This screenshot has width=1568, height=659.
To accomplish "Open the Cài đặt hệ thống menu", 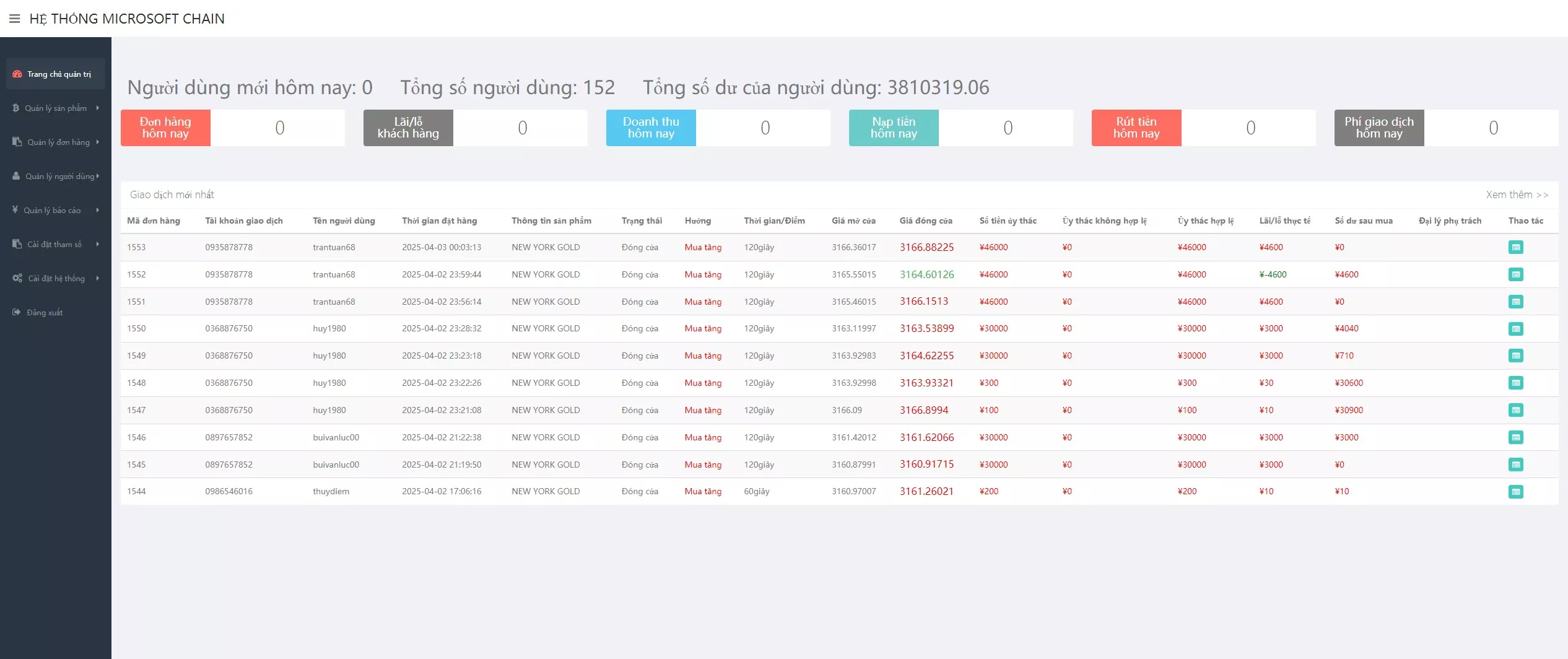I will pos(56,278).
